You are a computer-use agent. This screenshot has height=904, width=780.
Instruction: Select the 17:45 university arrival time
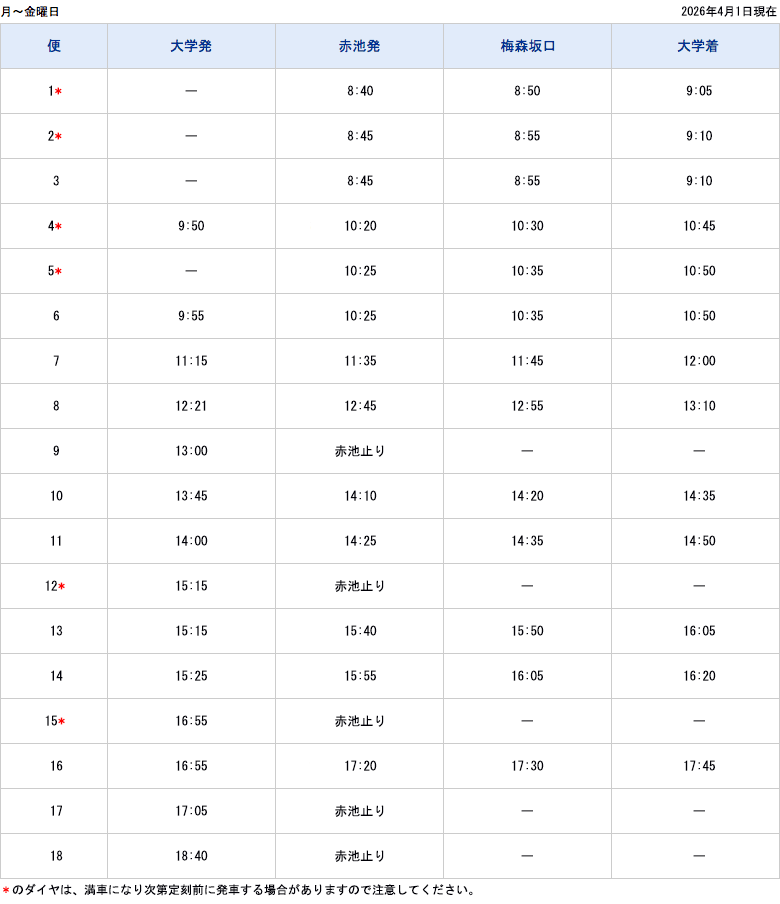pyautogui.click(x=698, y=766)
